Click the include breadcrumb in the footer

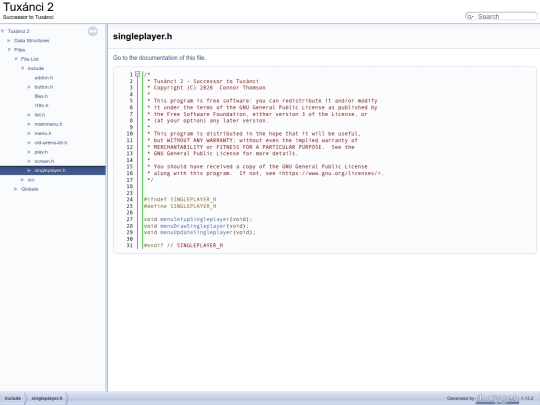pyautogui.click(x=13, y=398)
